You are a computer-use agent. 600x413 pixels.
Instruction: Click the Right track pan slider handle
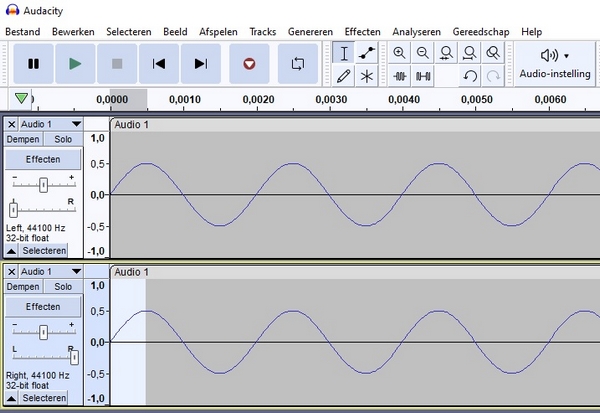pyautogui.click(x=74, y=357)
